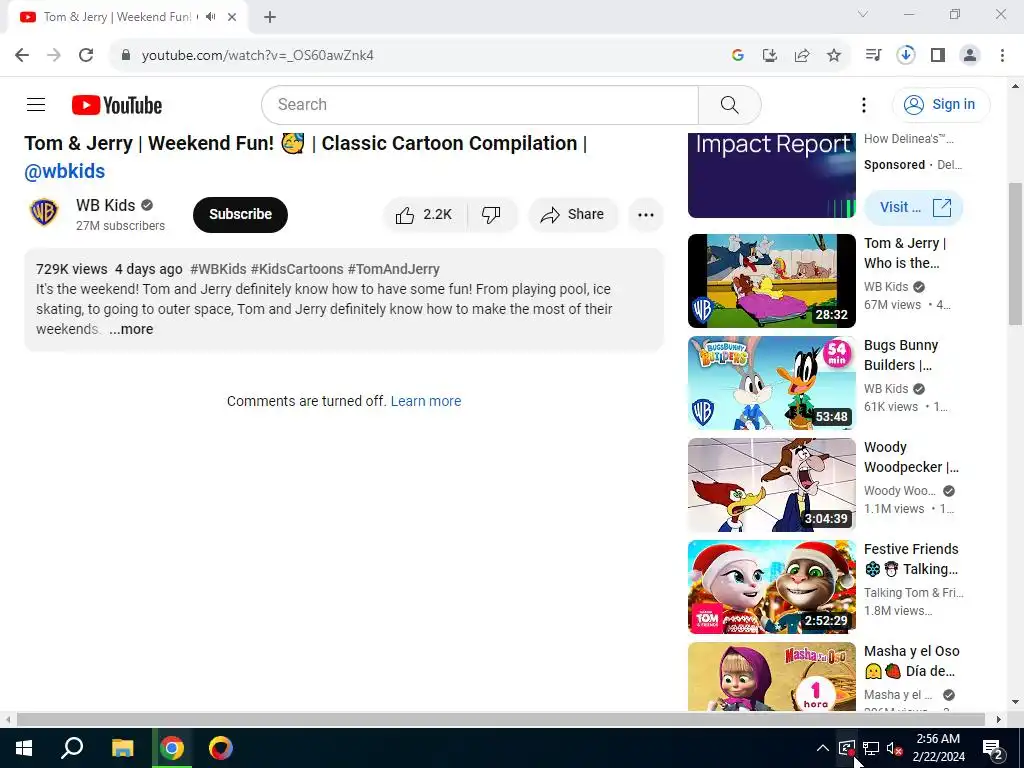Click the network tray icon
Screen dimensions: 1024x768
871,748
